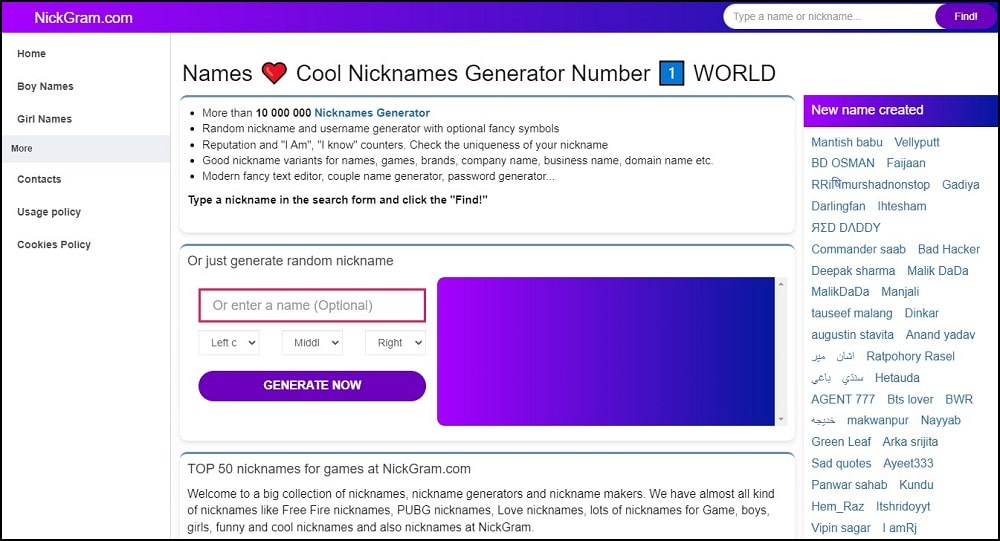
Task: Open the Itshridoyyt nickname link
Action: pos(902,507)
